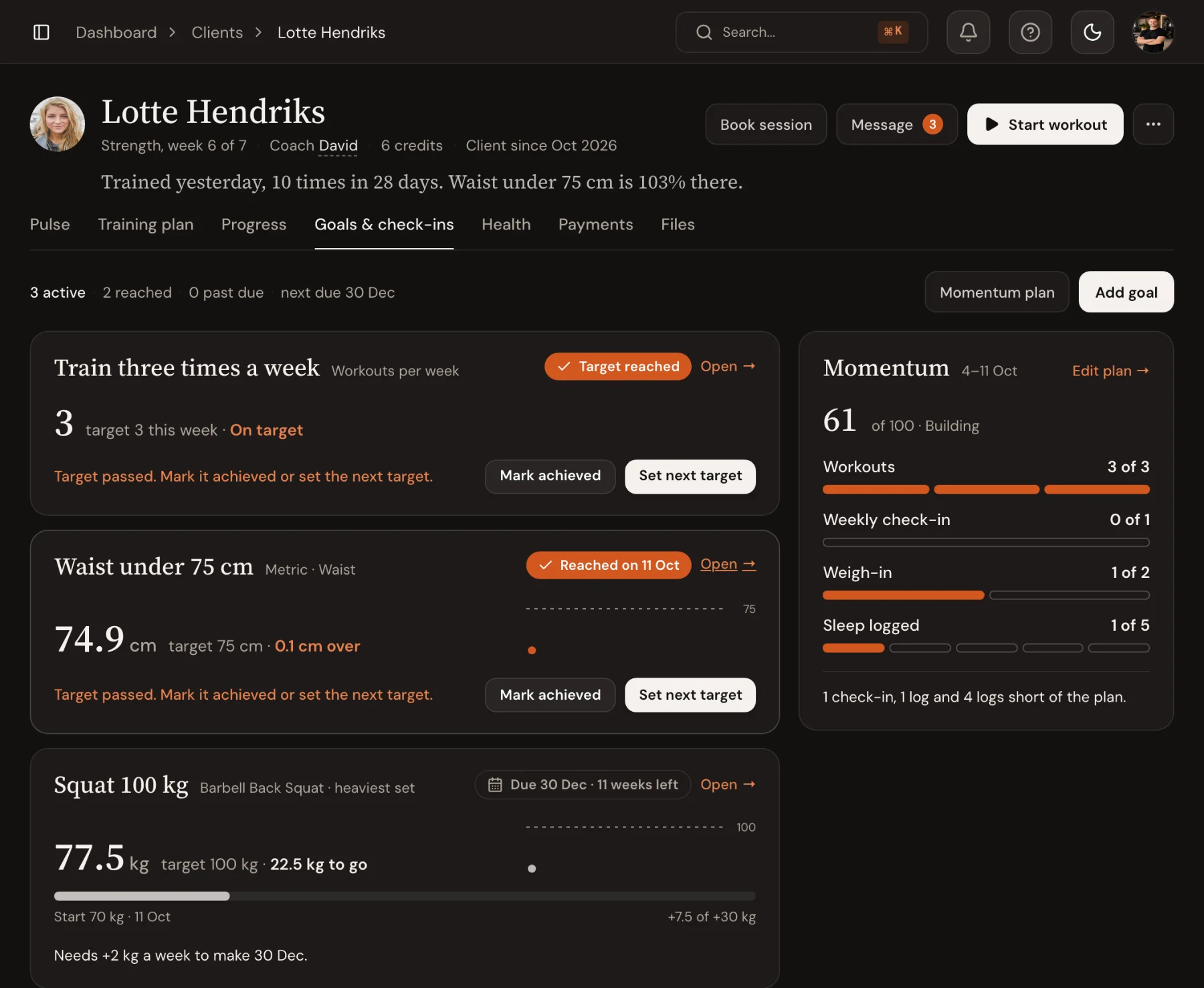Switch to the Progress tab
The height and width of the screenshot is (988, 1204).
click(254, 225)
